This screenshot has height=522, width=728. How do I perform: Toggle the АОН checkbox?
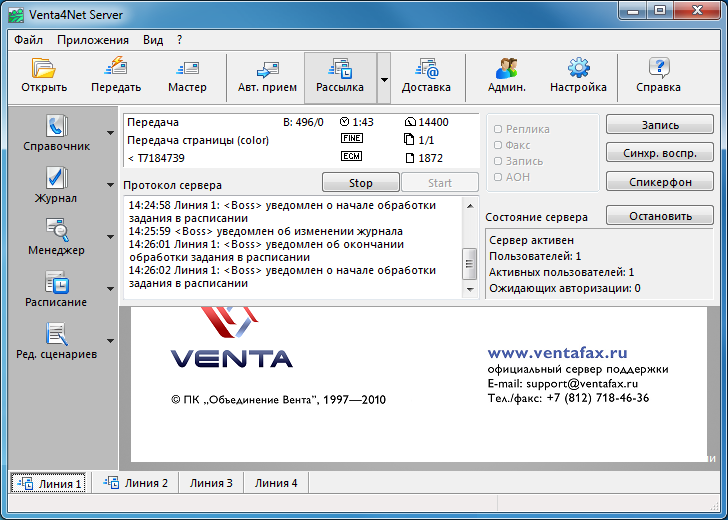click(498, 177)
